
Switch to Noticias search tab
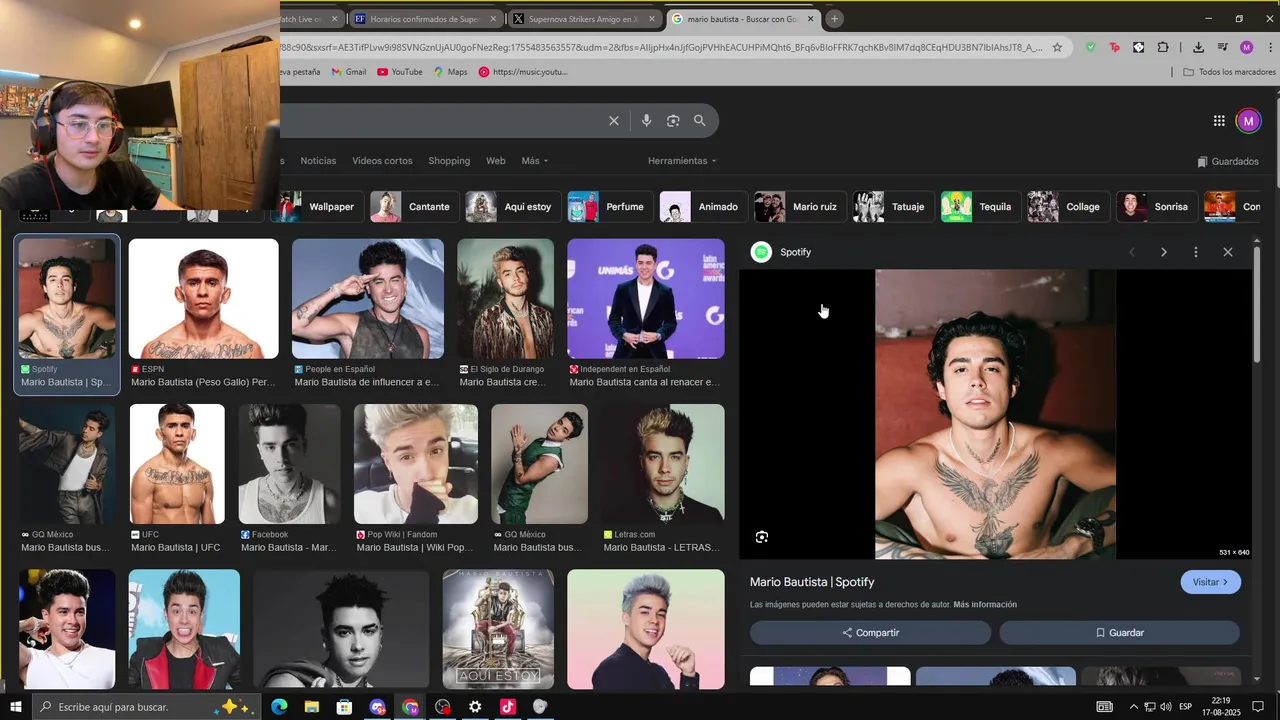tap(318, 161)
